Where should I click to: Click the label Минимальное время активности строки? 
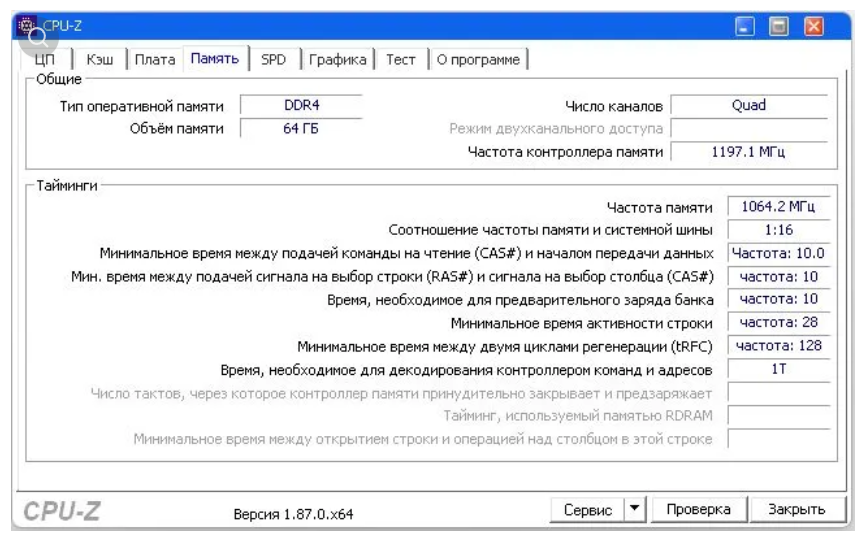pyautogui.click(x=581, y=324)
